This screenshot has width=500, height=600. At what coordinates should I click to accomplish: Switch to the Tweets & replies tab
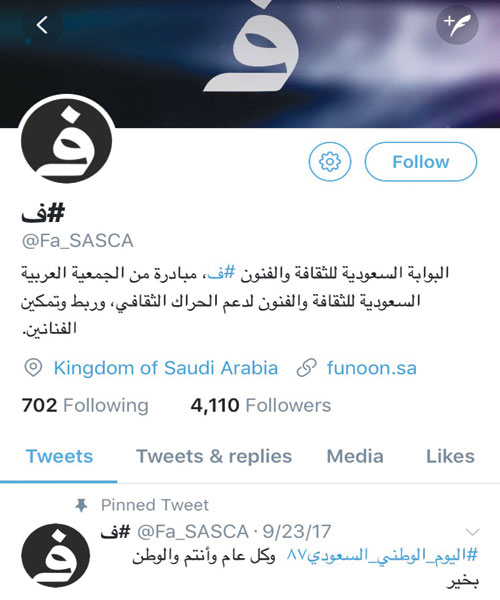[214, 457]
